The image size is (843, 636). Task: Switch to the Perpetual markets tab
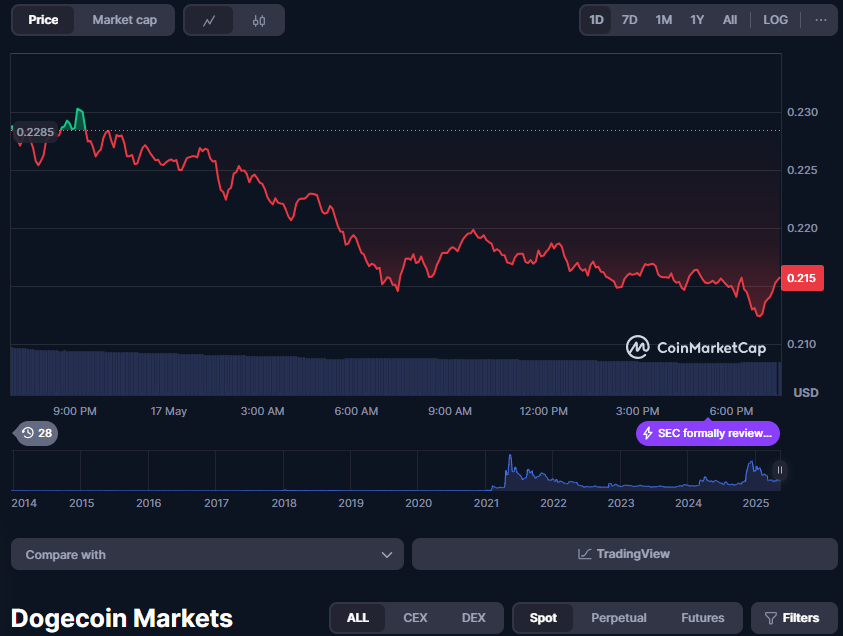click(618, 618)
